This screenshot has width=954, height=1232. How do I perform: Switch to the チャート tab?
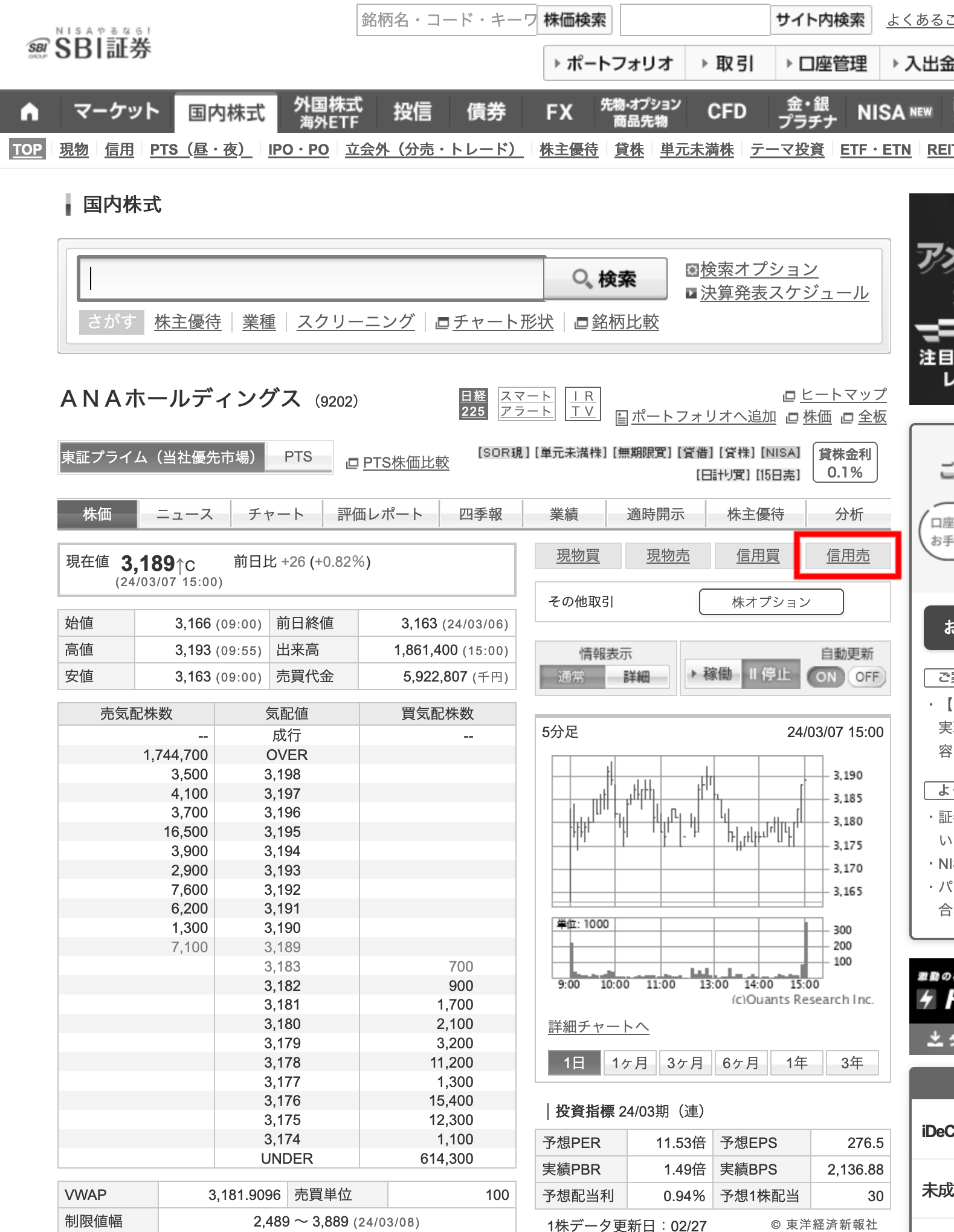[276, 514]
